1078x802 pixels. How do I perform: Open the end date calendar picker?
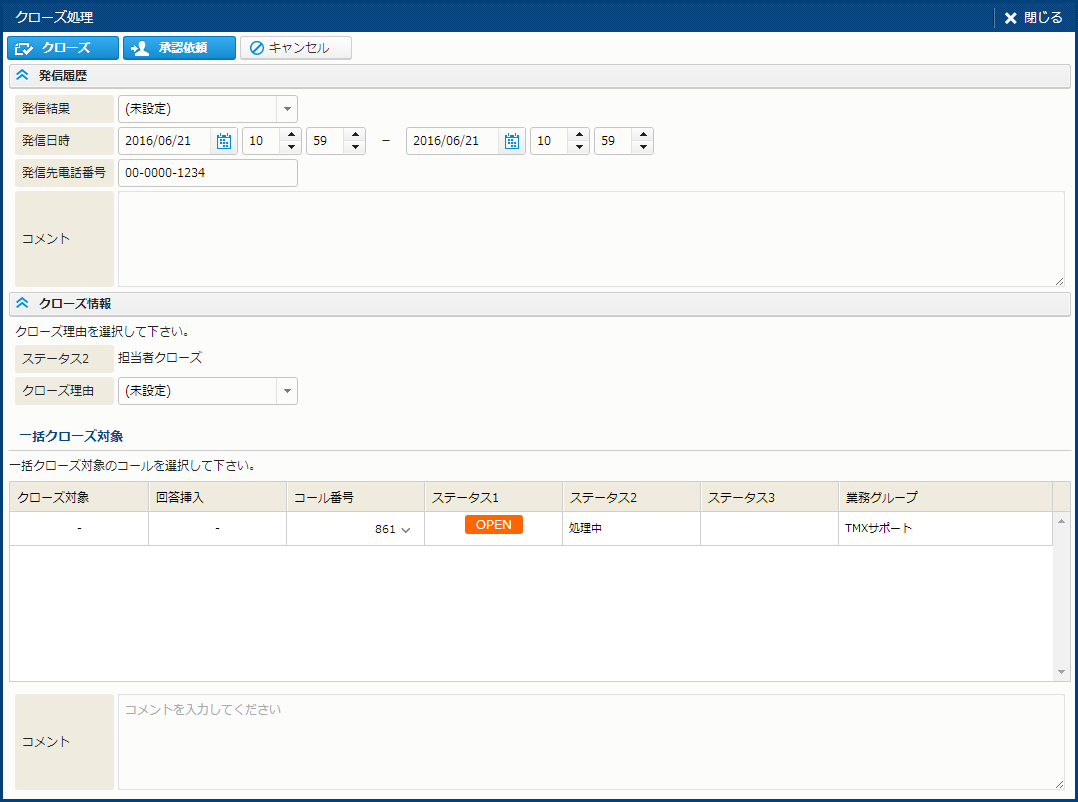tap(512, 141)
